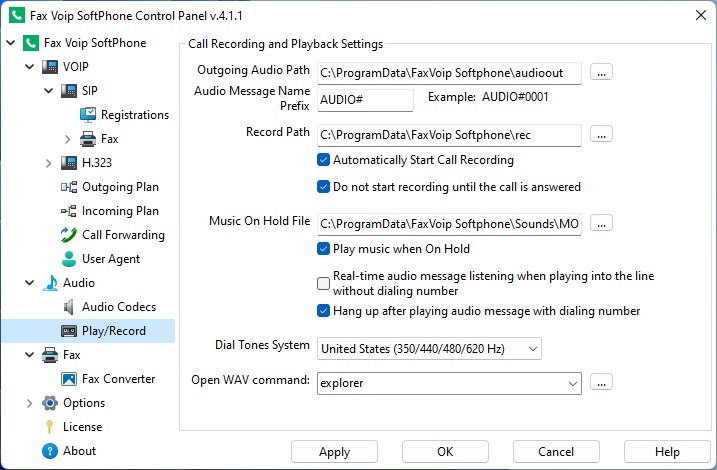Click the Fax Converter icon
Screen dimensions: 717x470
tap(69, 379)
